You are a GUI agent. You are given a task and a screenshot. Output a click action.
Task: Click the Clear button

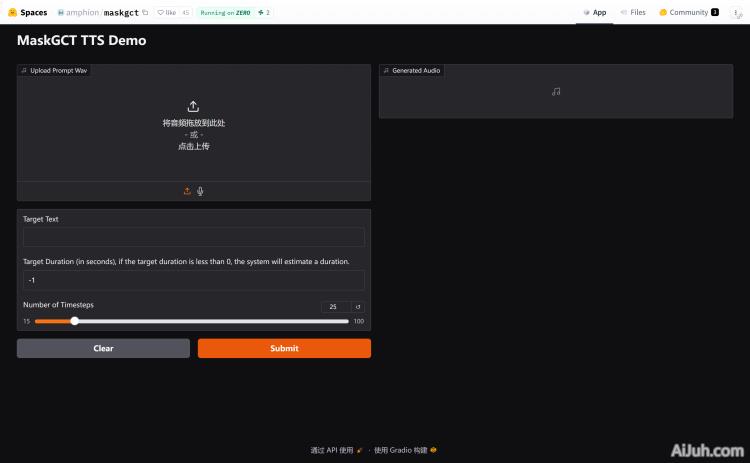click(103, 348)
